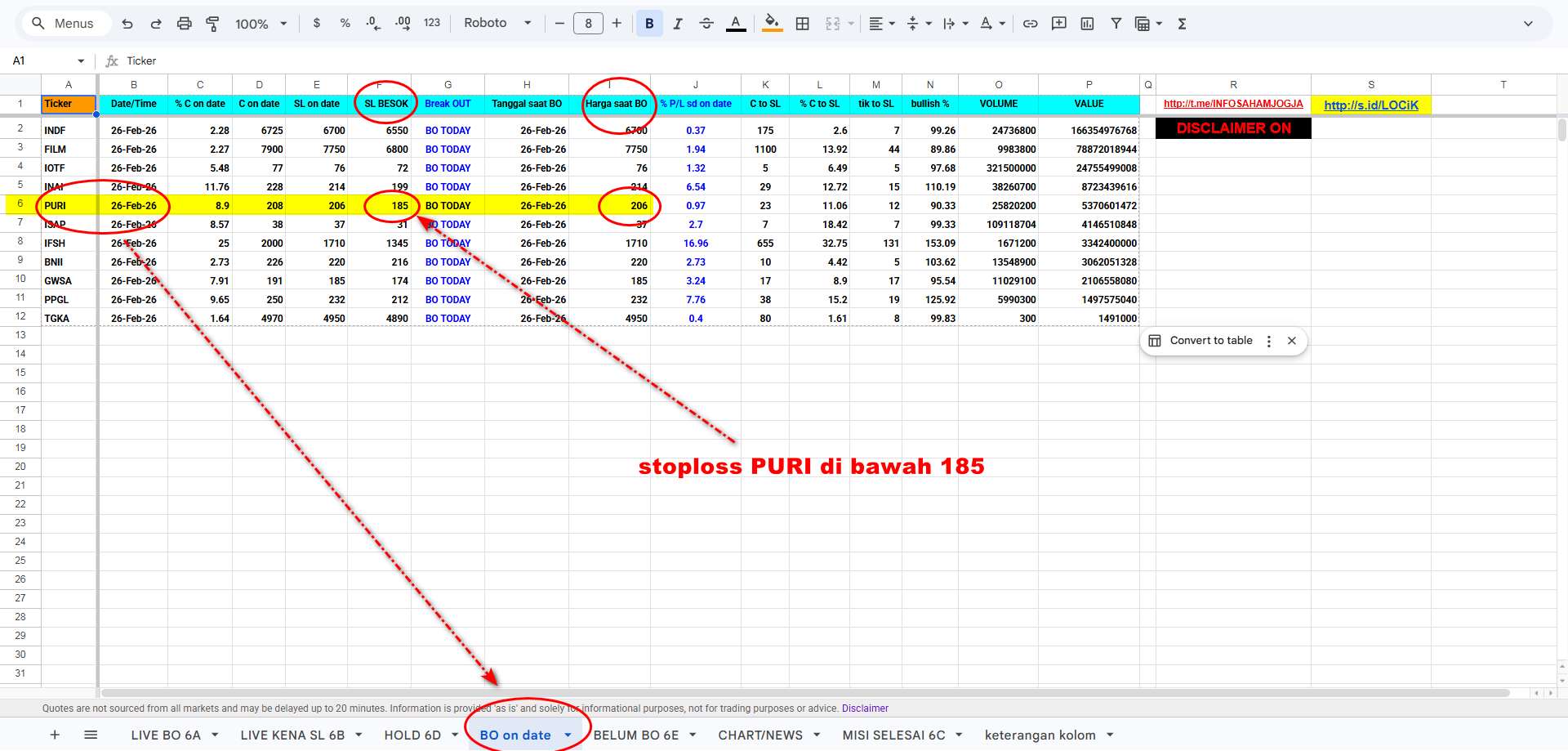Insert a chart from the toolbar

pyautogui.click(x=1087, y=24)
